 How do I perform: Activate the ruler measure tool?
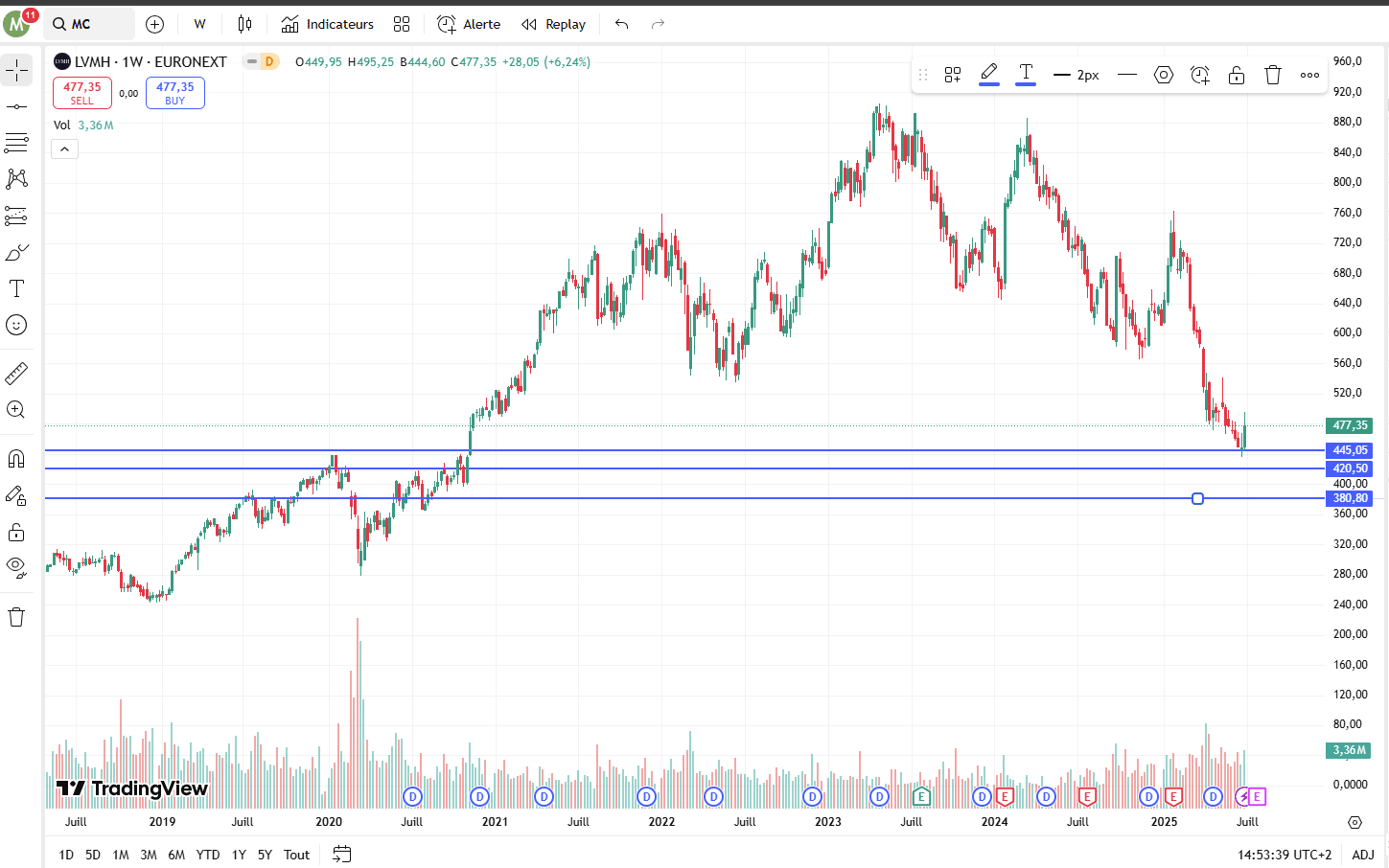tap(16, 373)
